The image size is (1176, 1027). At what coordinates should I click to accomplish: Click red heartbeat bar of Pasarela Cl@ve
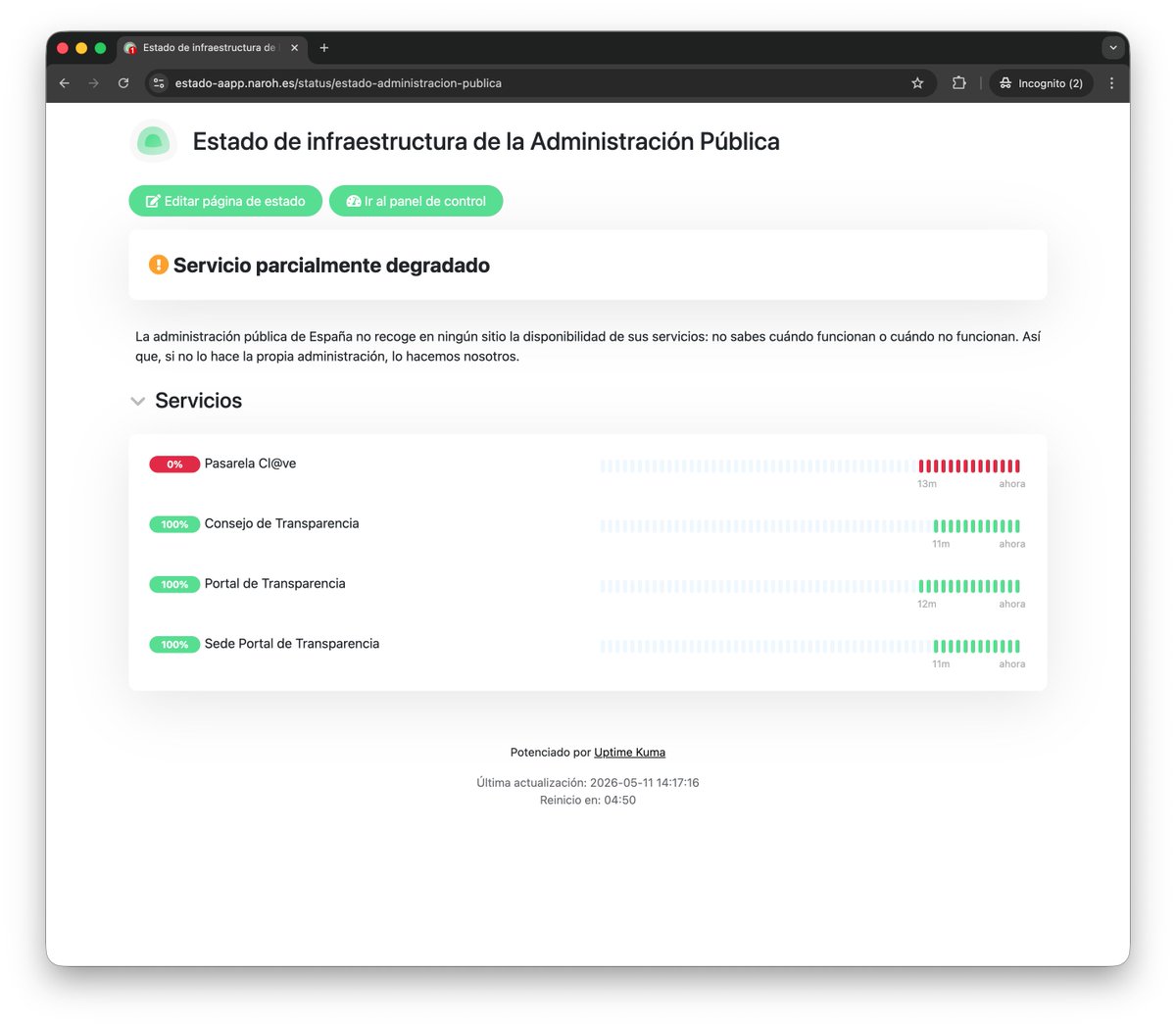(969, 466)
